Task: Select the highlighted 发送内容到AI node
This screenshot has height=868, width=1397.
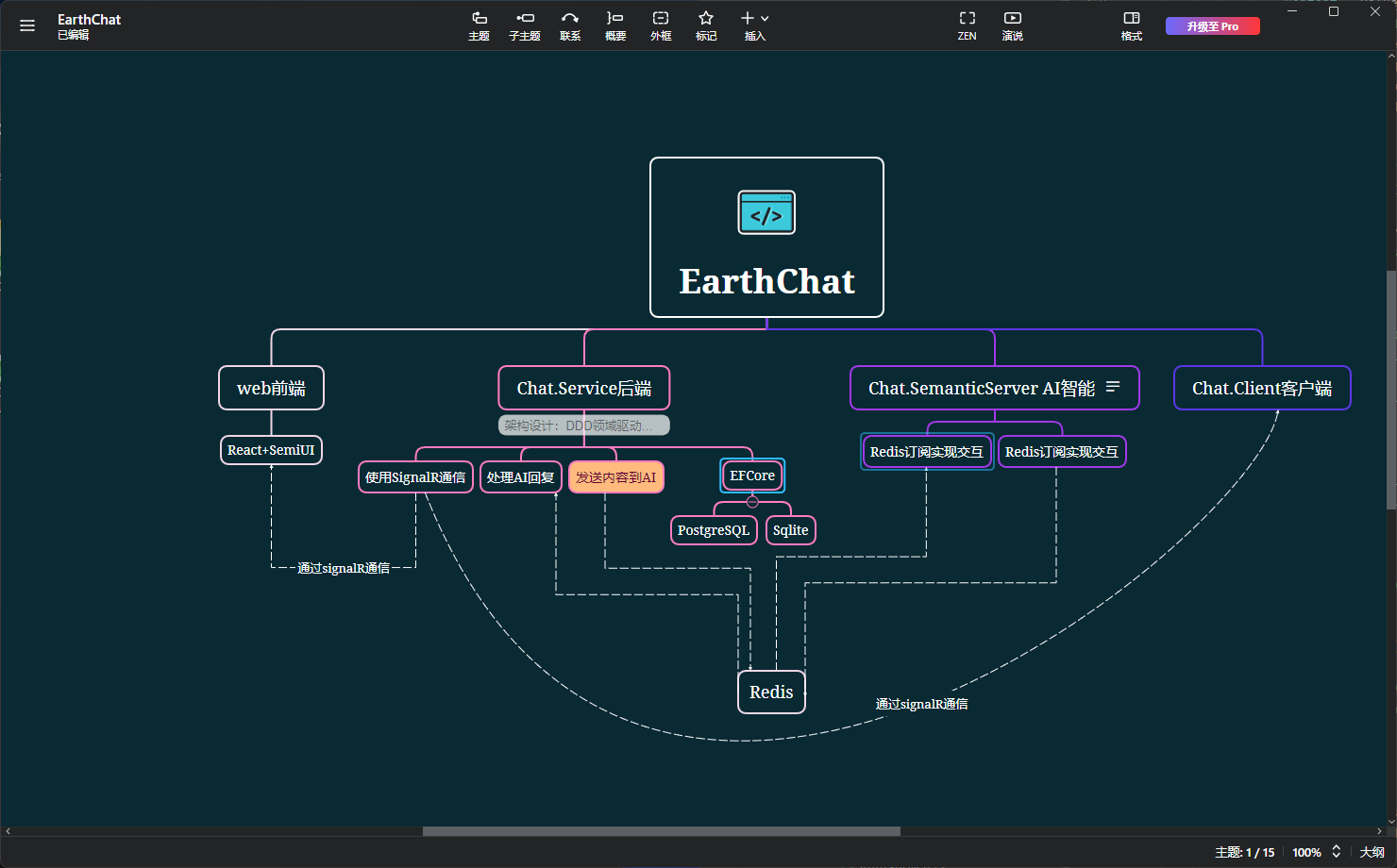Action: click(x=616, y=477)
